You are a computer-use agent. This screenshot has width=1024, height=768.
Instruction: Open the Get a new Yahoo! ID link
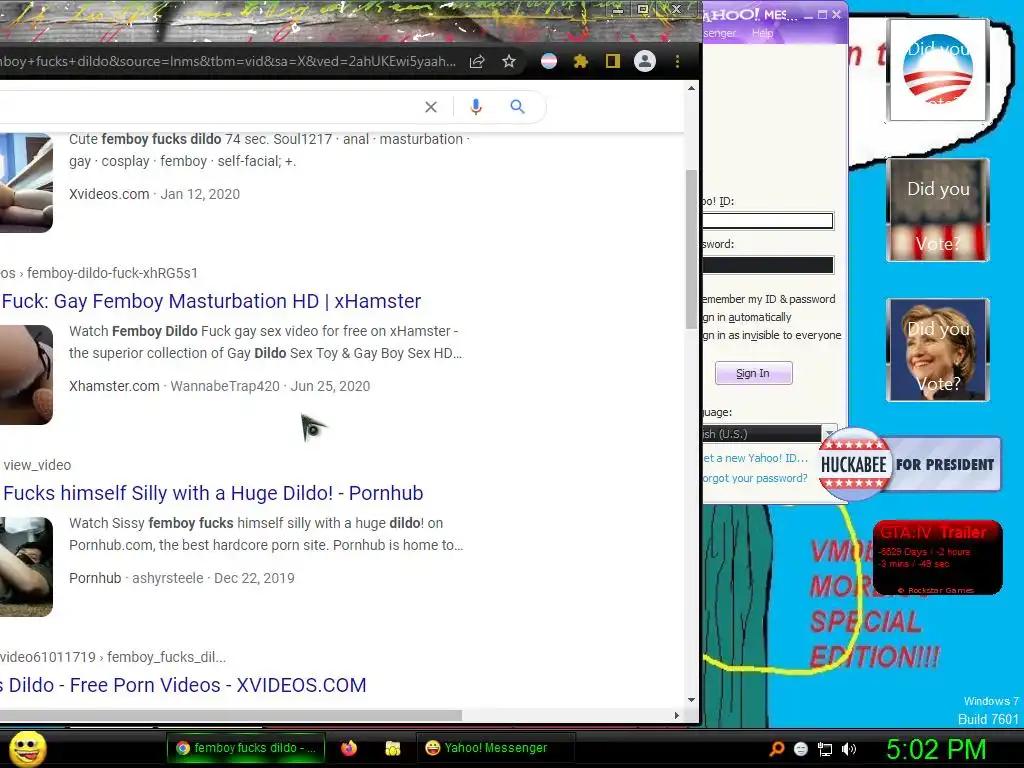pyautogui.click(x=755, y=458)
